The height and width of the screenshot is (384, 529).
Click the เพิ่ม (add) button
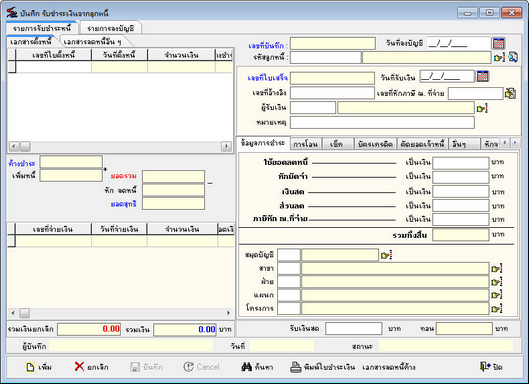coord(38,367)
